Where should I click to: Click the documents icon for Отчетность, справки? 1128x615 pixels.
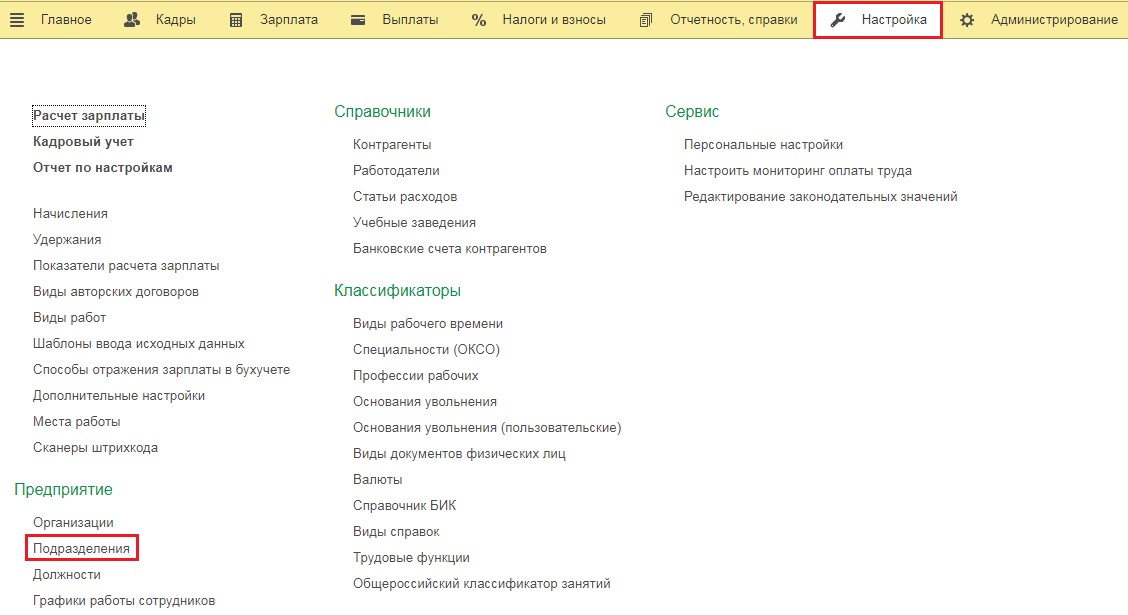tap(646, 20)
